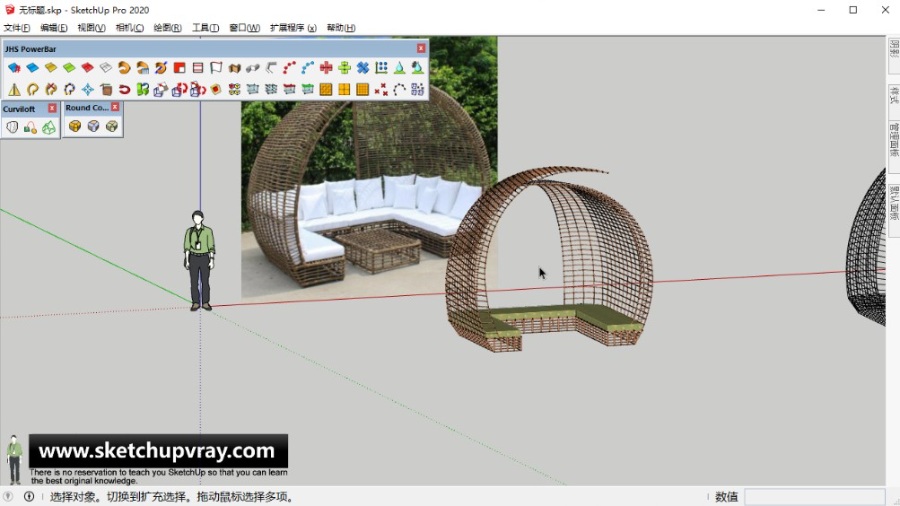This screenshot has height=506, width=900.
Task: Click the yellow pyramid icon in JHS PowerBar
Action: (x=14, y=89)
